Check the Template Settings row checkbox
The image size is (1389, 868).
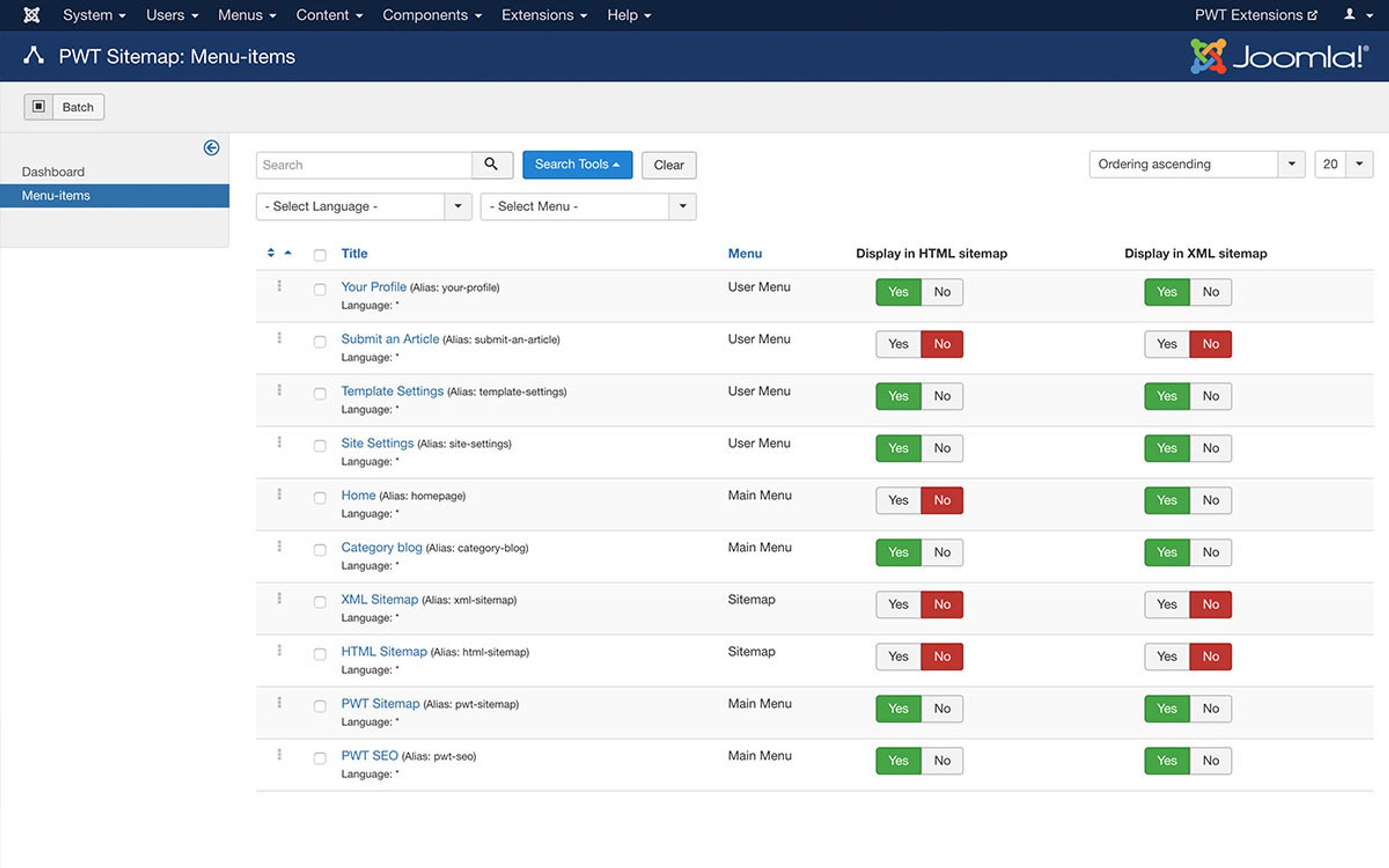click(x=319, y=394)
